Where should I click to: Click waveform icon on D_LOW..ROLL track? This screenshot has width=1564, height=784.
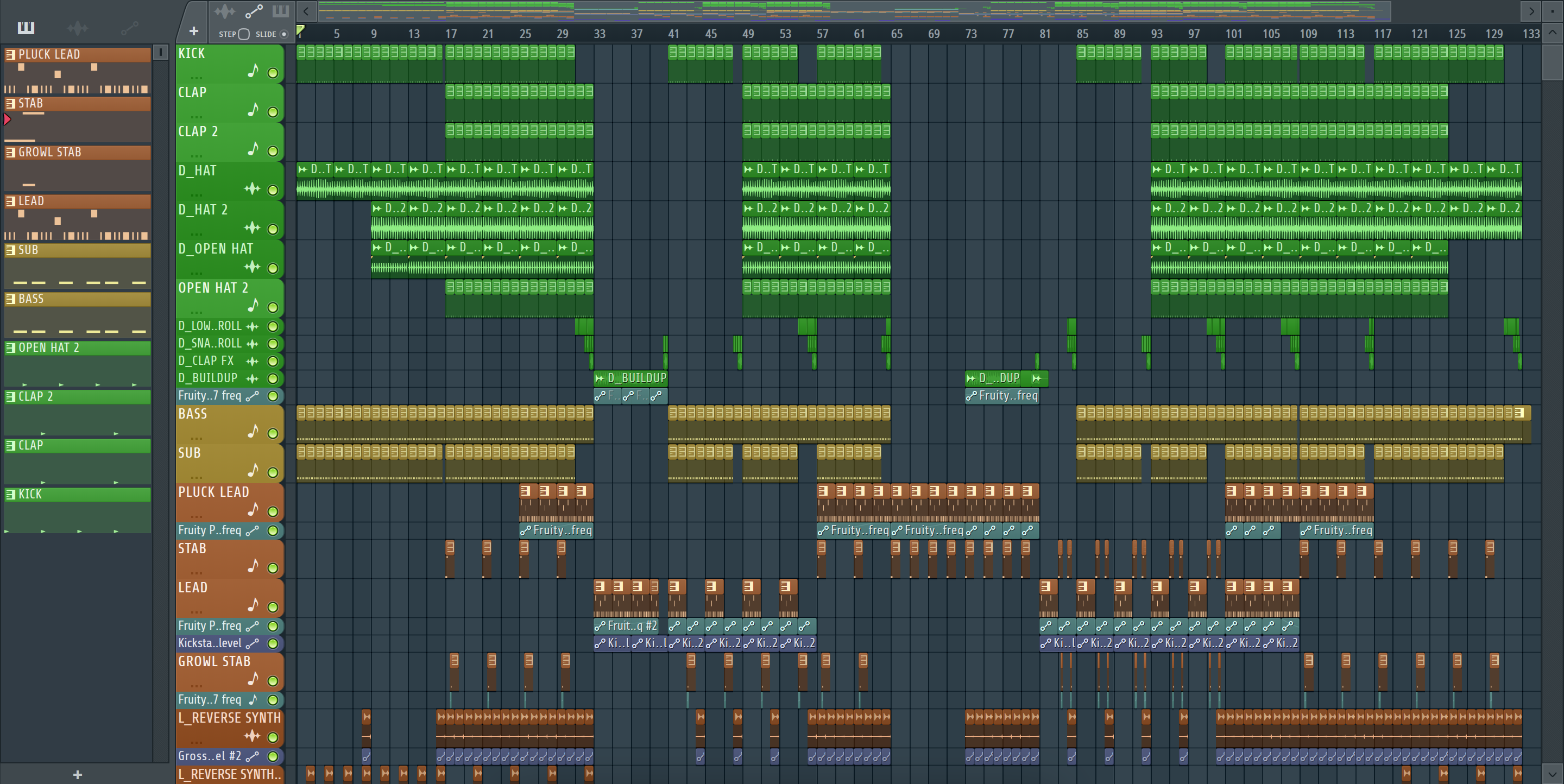pos(252,326)
